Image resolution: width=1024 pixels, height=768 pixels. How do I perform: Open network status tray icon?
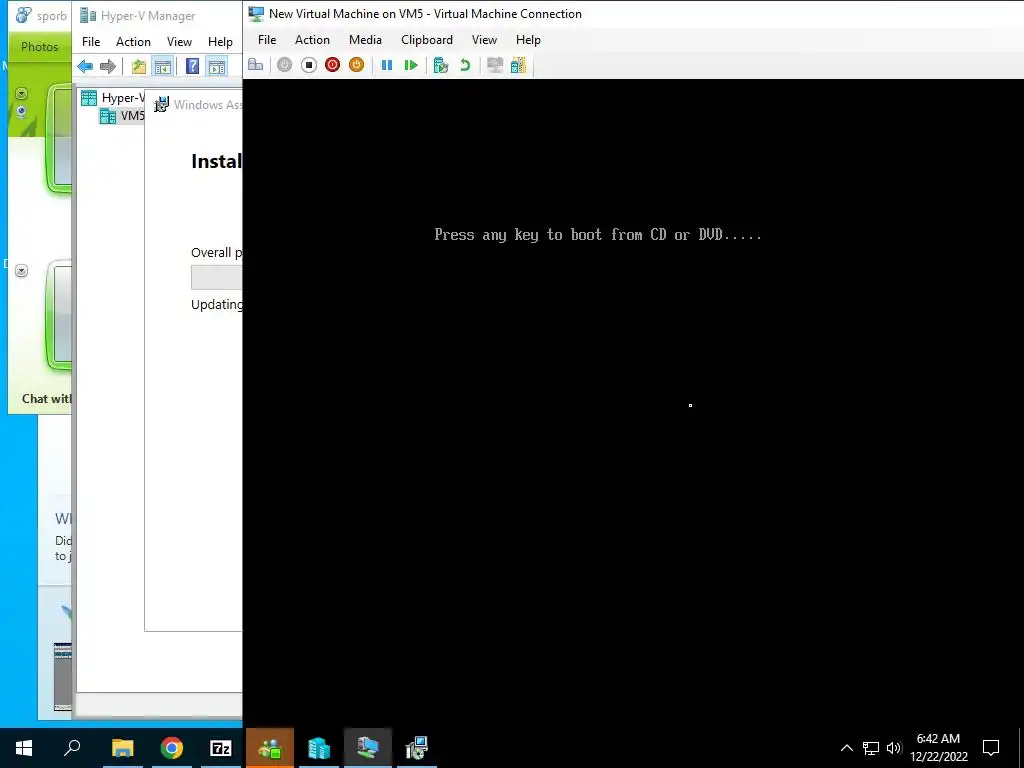pyautogui.click(x=871, y=748)
